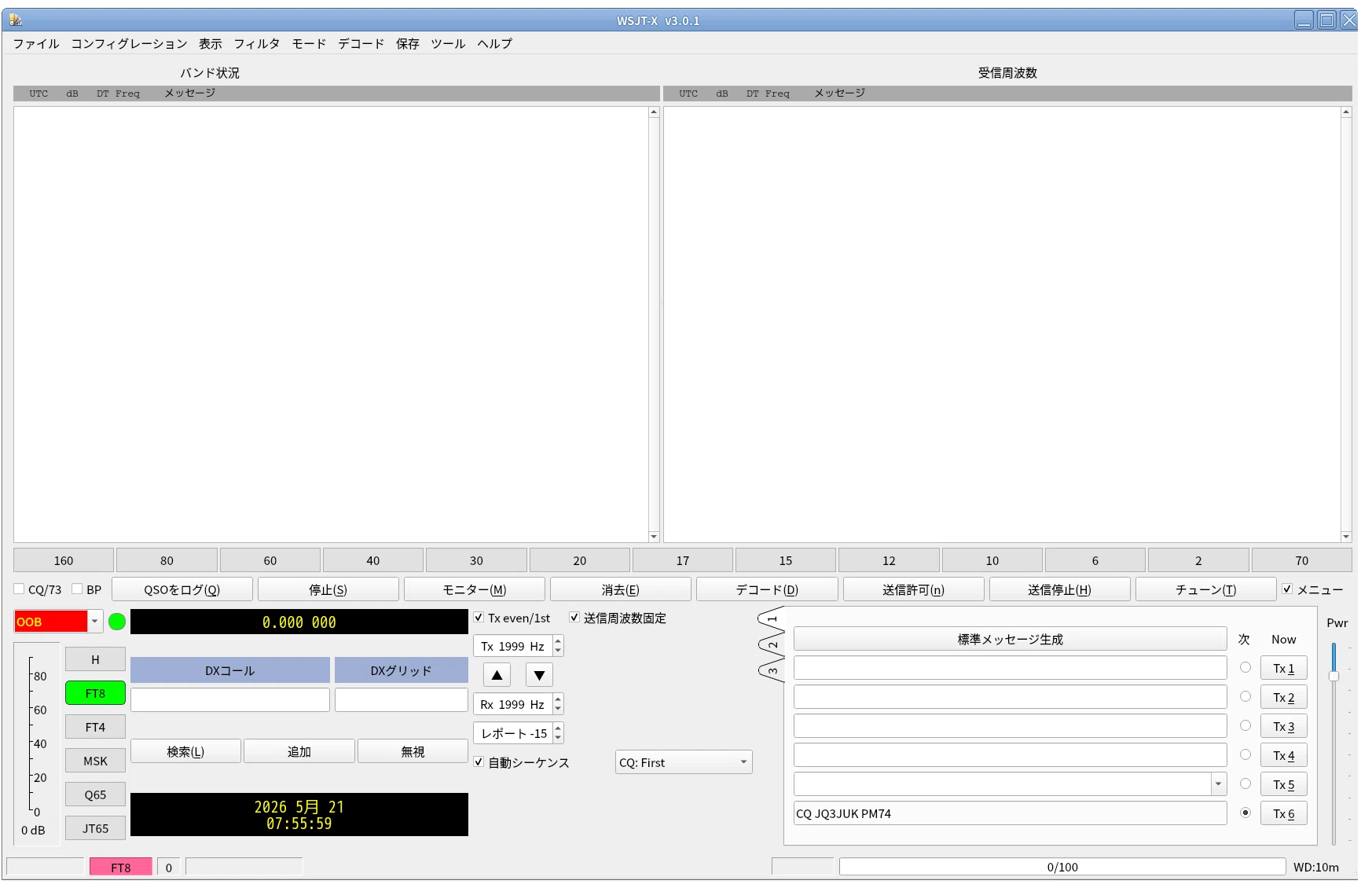This screenshot has height=888, width=1372.
Task: Open the ファイル menu
Action: pyautogui.click(x=36, y=44)
